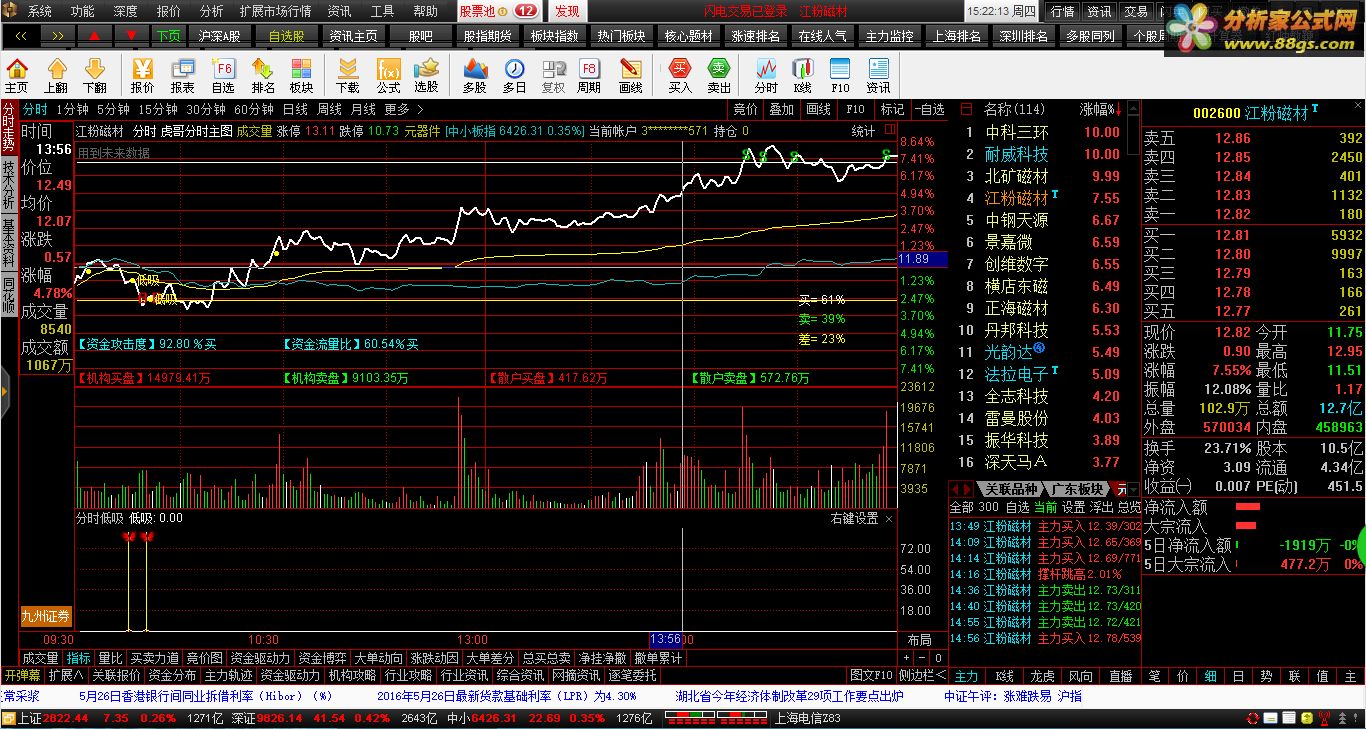Click the red down-triangle navigation button
1366x729 pixels.
[x=131, y=35]
